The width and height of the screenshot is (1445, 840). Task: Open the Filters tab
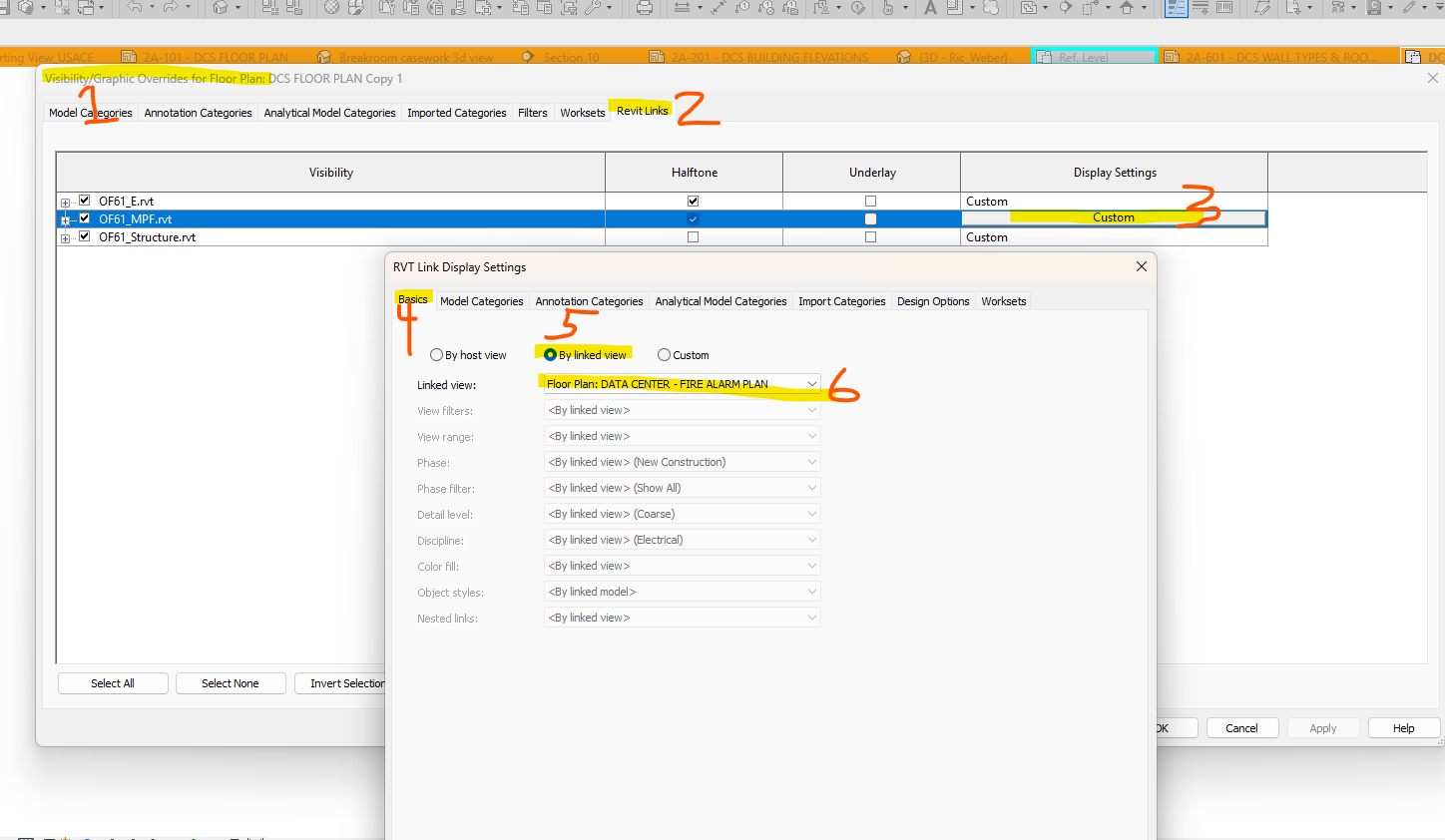pyautogui.click(x=532, y=113)
